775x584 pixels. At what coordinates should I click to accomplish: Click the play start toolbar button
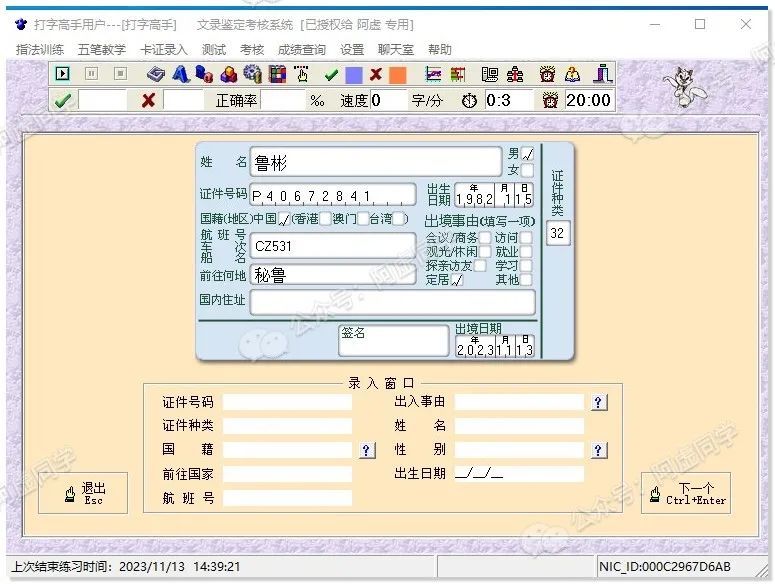pyautogui.click(x=62, y=74)
